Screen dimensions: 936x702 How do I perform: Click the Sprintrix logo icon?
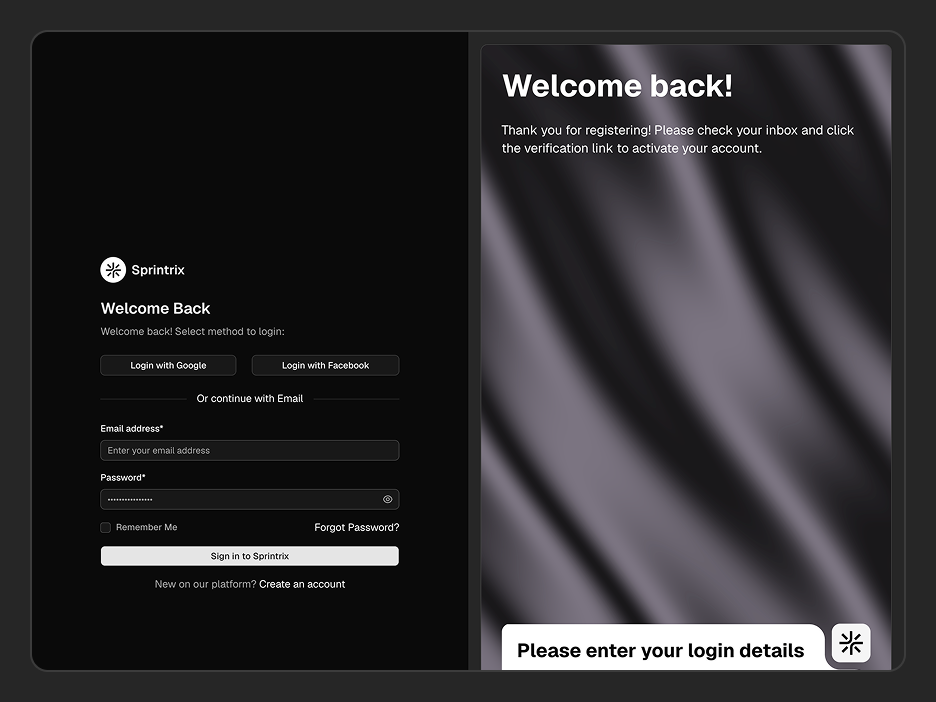[x=113, y=270]
